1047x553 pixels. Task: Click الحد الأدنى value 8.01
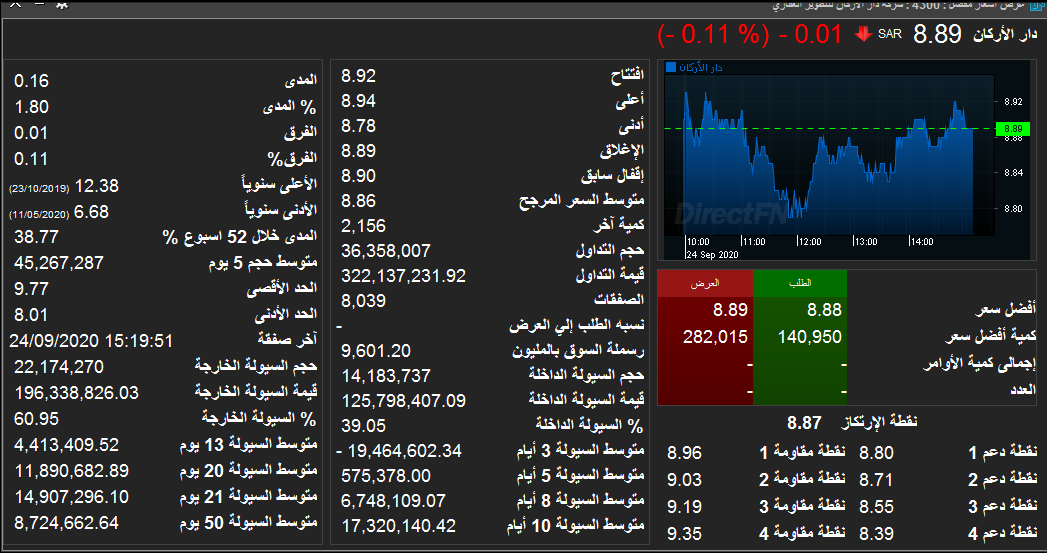tap(31, 315)
